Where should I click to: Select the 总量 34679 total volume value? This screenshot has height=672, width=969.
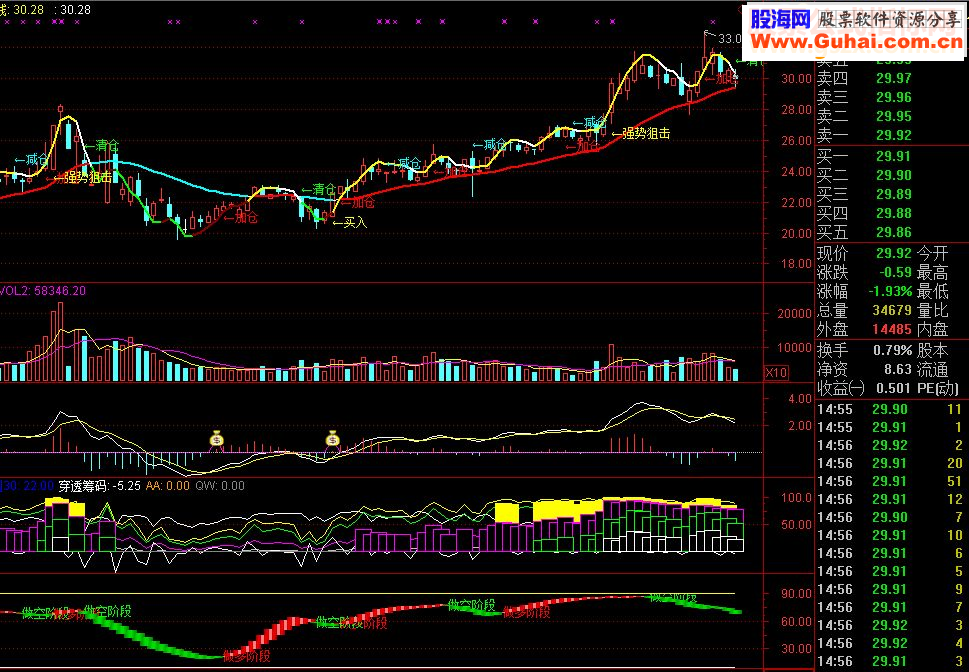894,311
